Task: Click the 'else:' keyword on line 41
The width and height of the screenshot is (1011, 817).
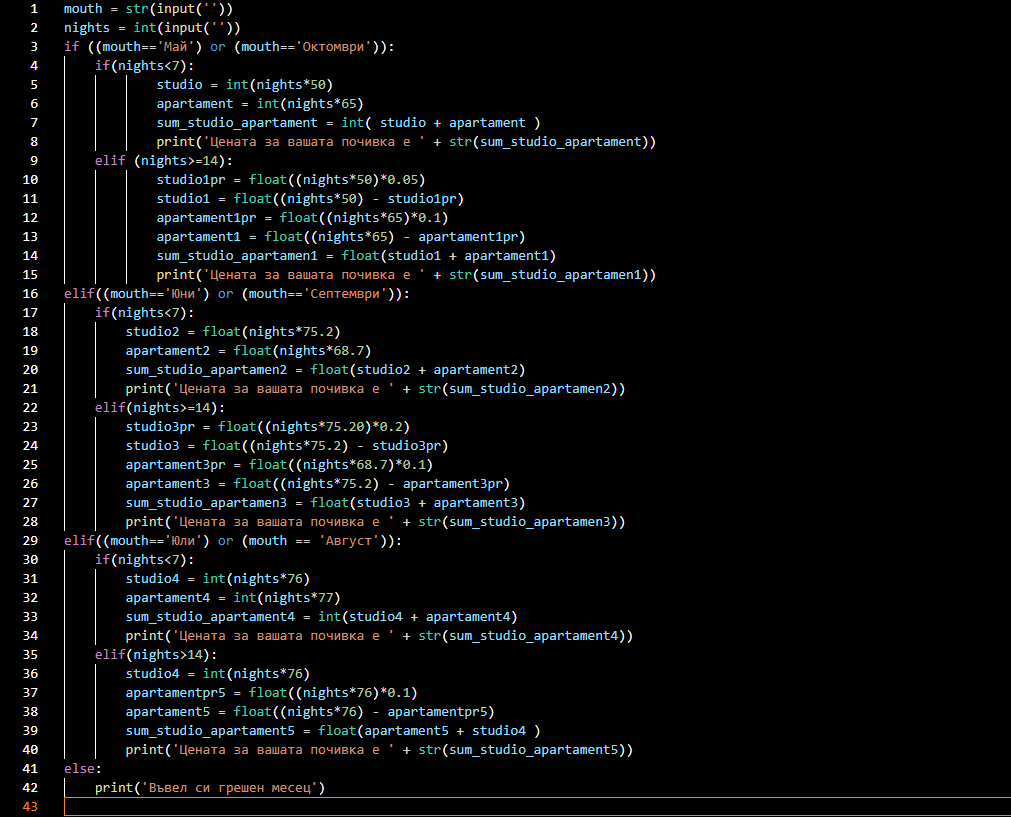Action: [x=83, y=769]
